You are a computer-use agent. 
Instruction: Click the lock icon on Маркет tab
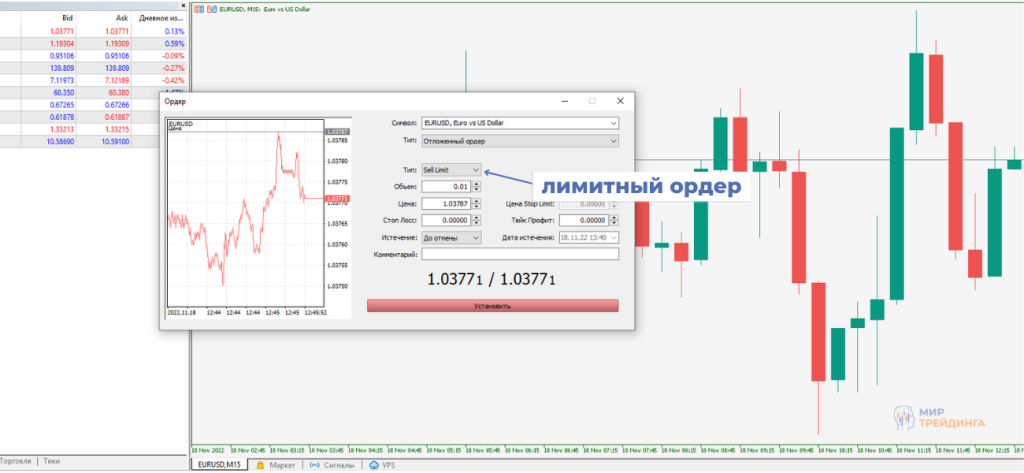pos(261,465)
